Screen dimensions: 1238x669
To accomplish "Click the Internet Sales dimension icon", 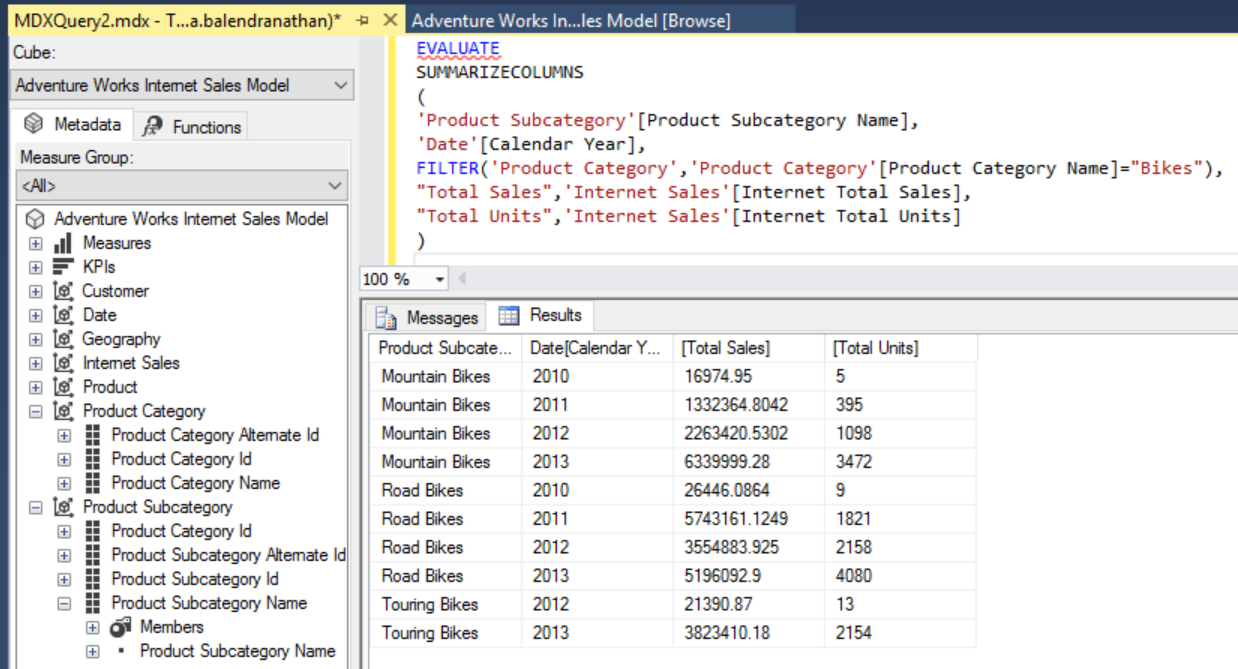I will pos(63,363).
